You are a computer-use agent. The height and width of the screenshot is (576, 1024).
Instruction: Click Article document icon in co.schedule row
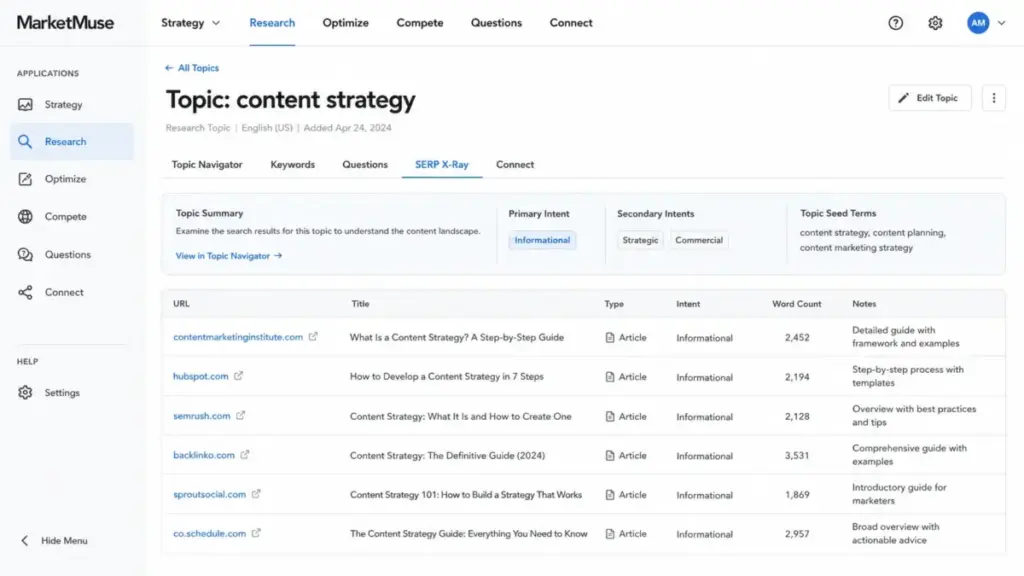[610, 534]
